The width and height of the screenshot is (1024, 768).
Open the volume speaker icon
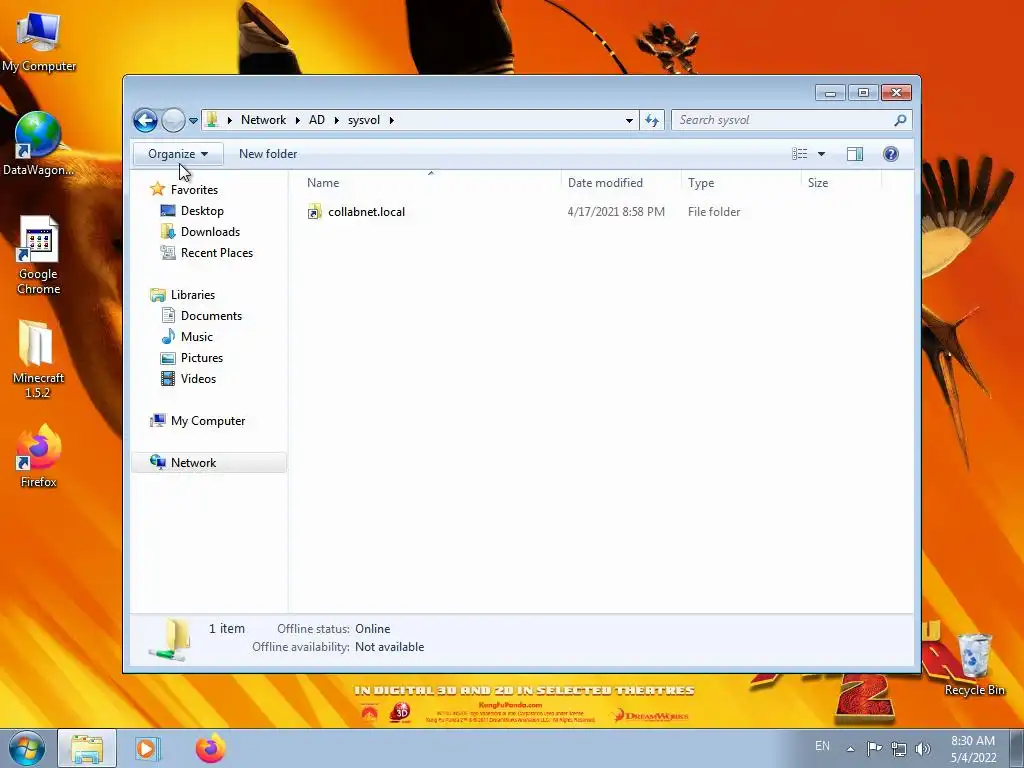pyautogui.click(x=922, y=748)
